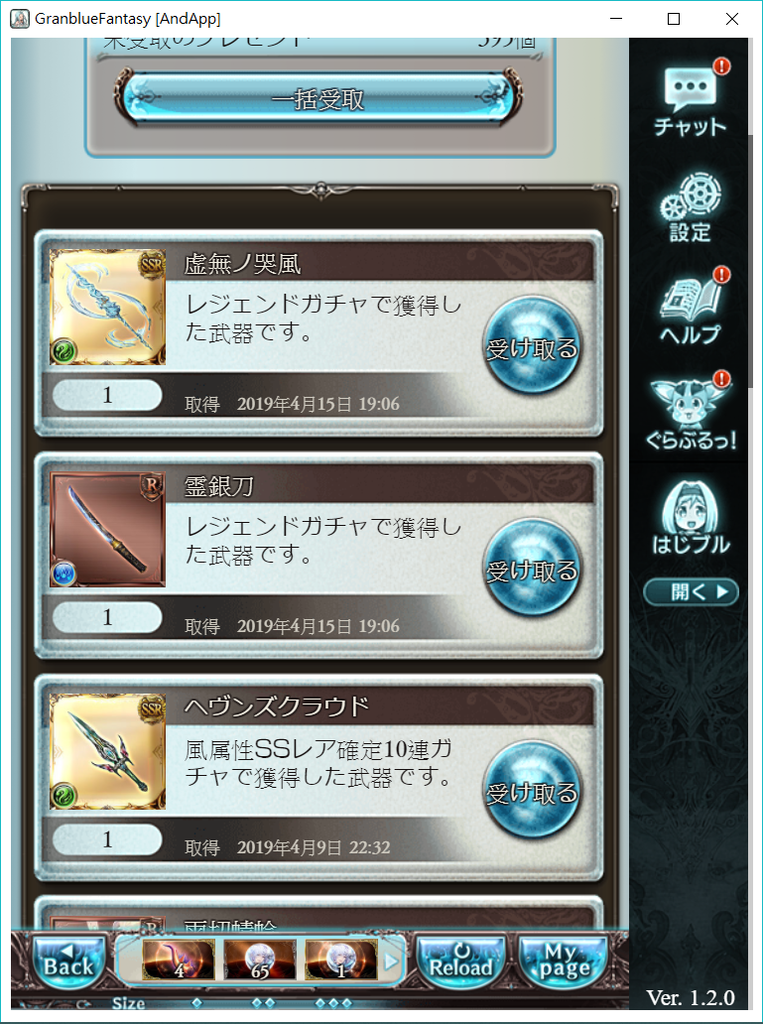The width and height of the screenshot is (763, 1024).
Task: Select 虚無ノ哭風 SSR weapon thumbnail
Action: (x=108, y=306)
